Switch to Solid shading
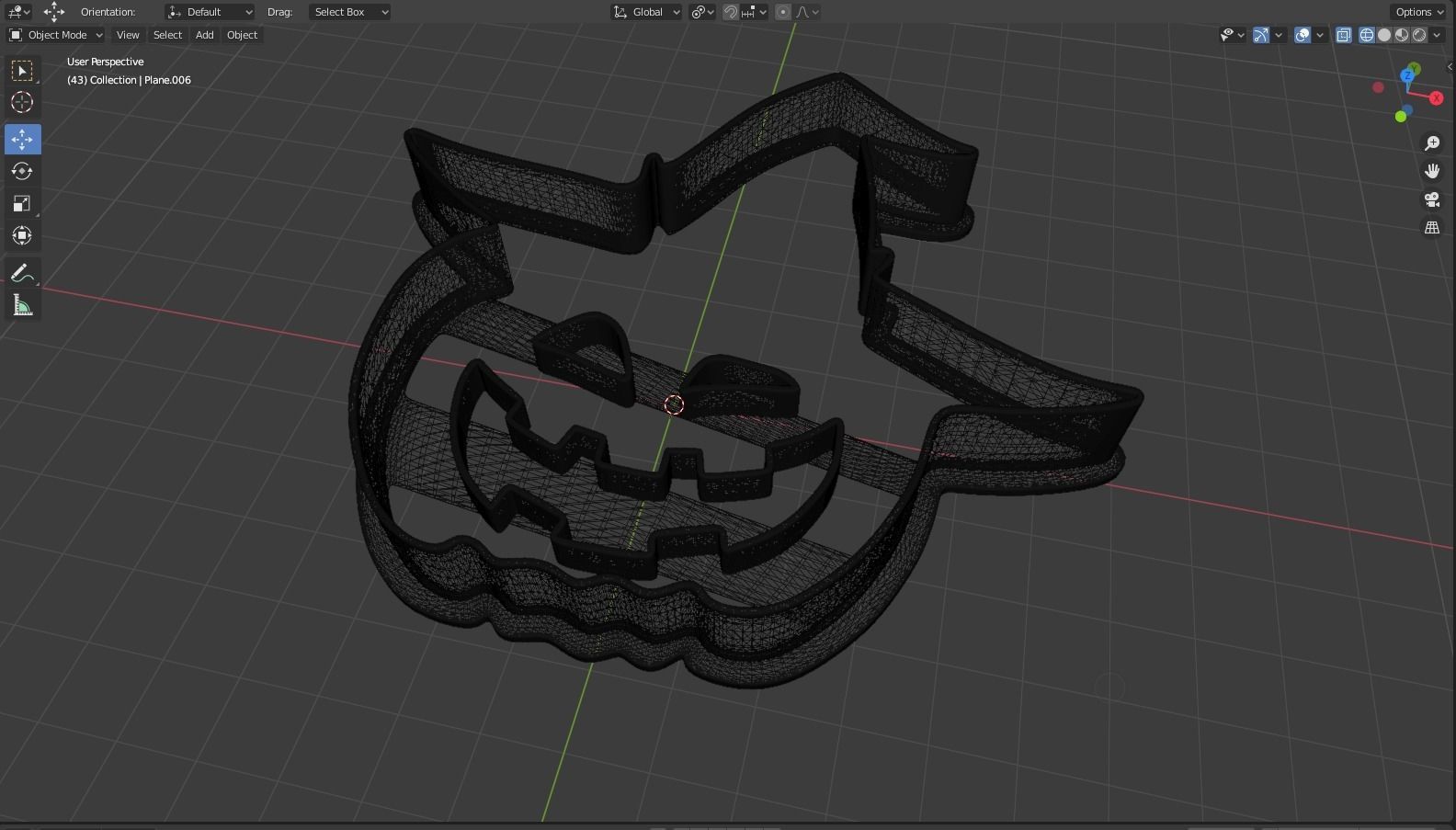Image resolution: width=1456 pixels, height=830 pixels. pyautogui.click(x=1384, y=35)
